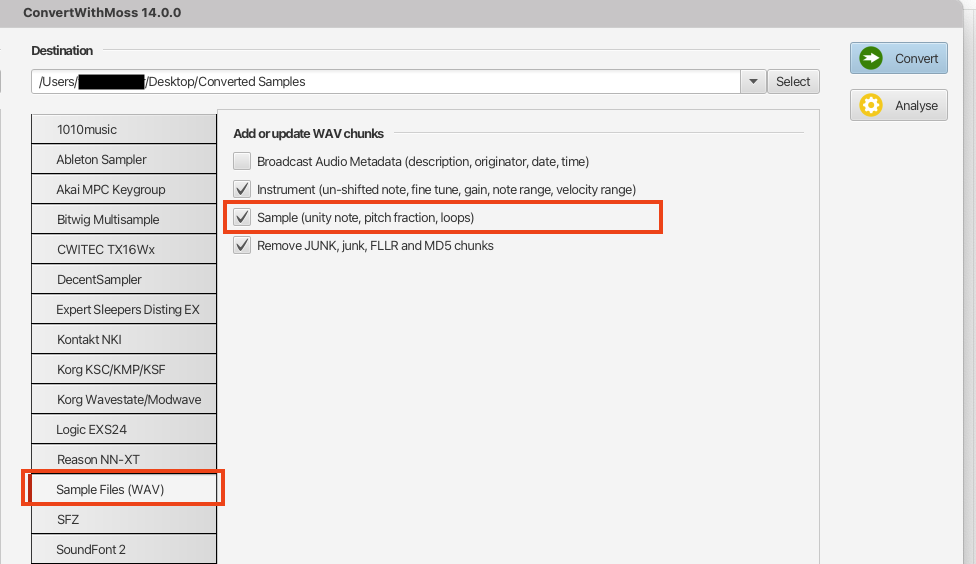Screen dimensions: 976x564
Task: Click the yellow gear Analyse icon
Action: coord(871,105)
